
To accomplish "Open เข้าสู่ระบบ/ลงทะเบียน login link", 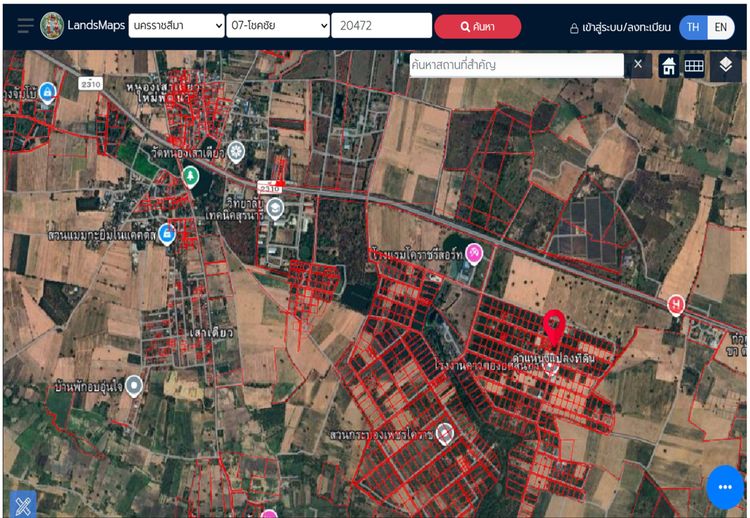I will coord(620,28).
